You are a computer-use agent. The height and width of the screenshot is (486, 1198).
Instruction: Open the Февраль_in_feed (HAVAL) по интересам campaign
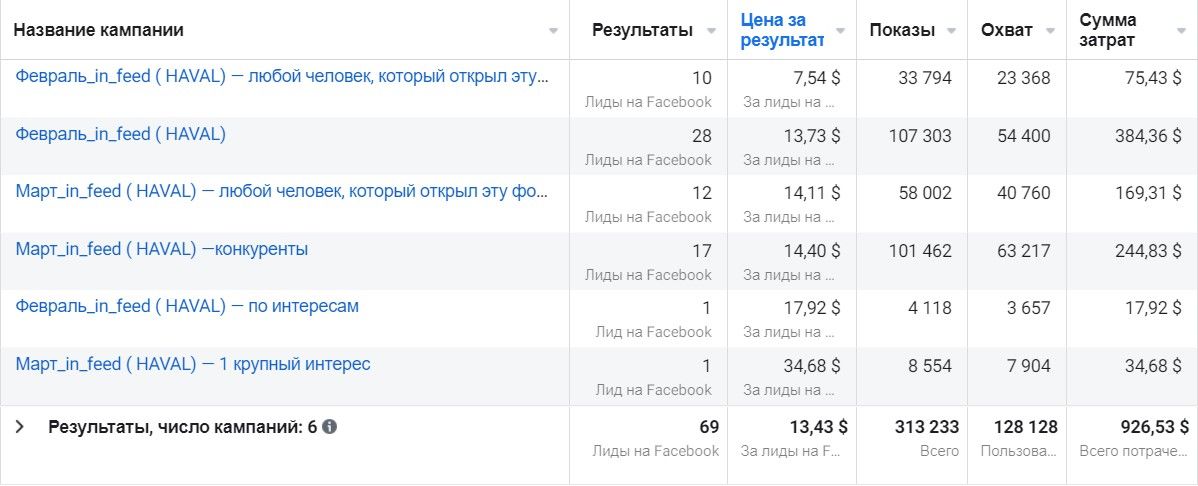[x=187, y=306]
